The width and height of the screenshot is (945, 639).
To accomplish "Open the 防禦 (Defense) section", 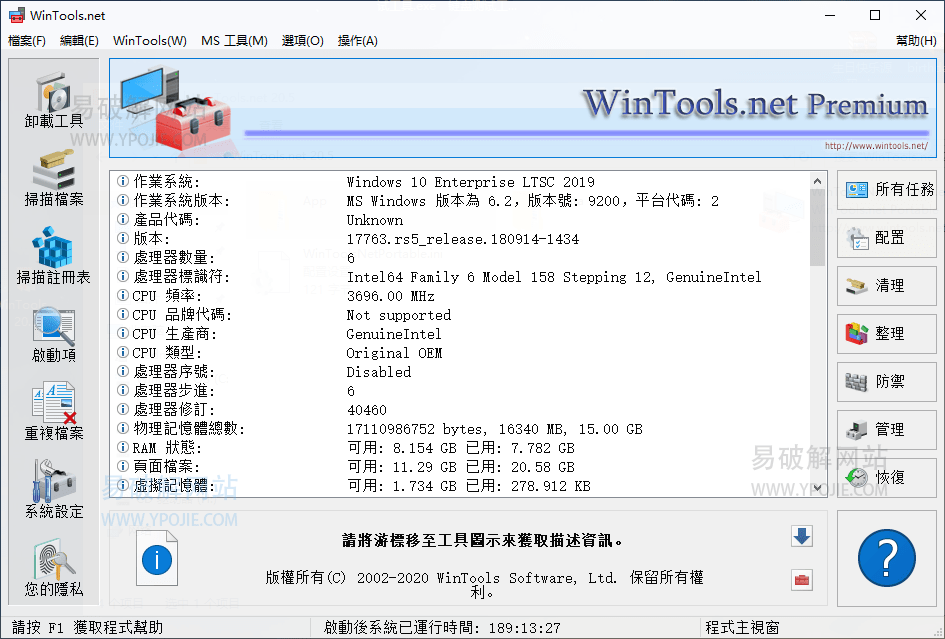I will tap(886, 382).
